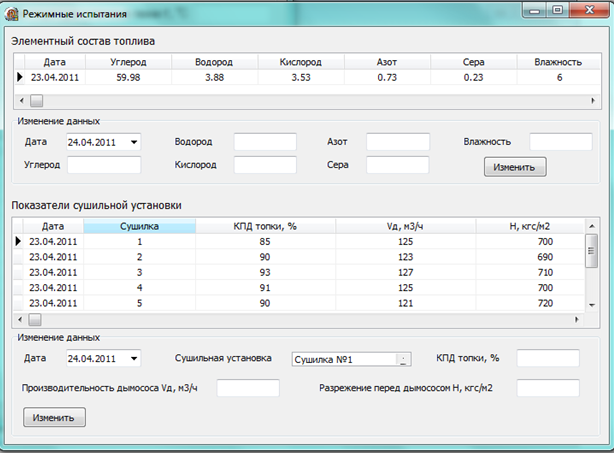Open the dryer section date dropdown
Screen dimensions: 614x453
point(134,358)
